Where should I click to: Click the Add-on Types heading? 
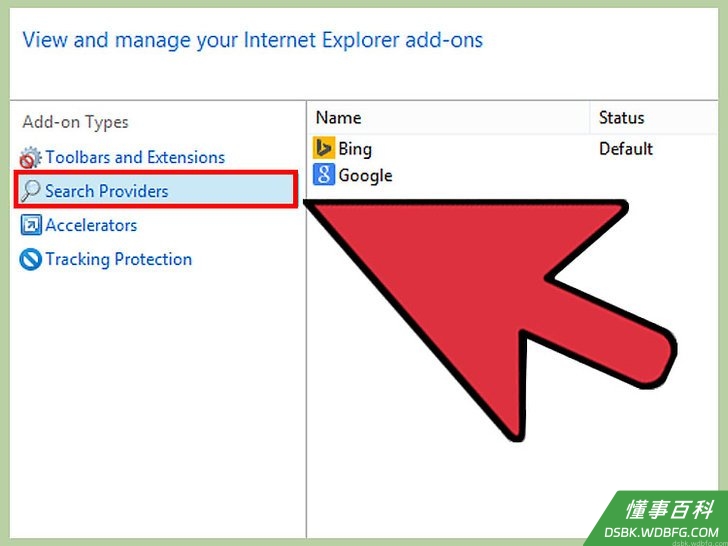(75, 123)
